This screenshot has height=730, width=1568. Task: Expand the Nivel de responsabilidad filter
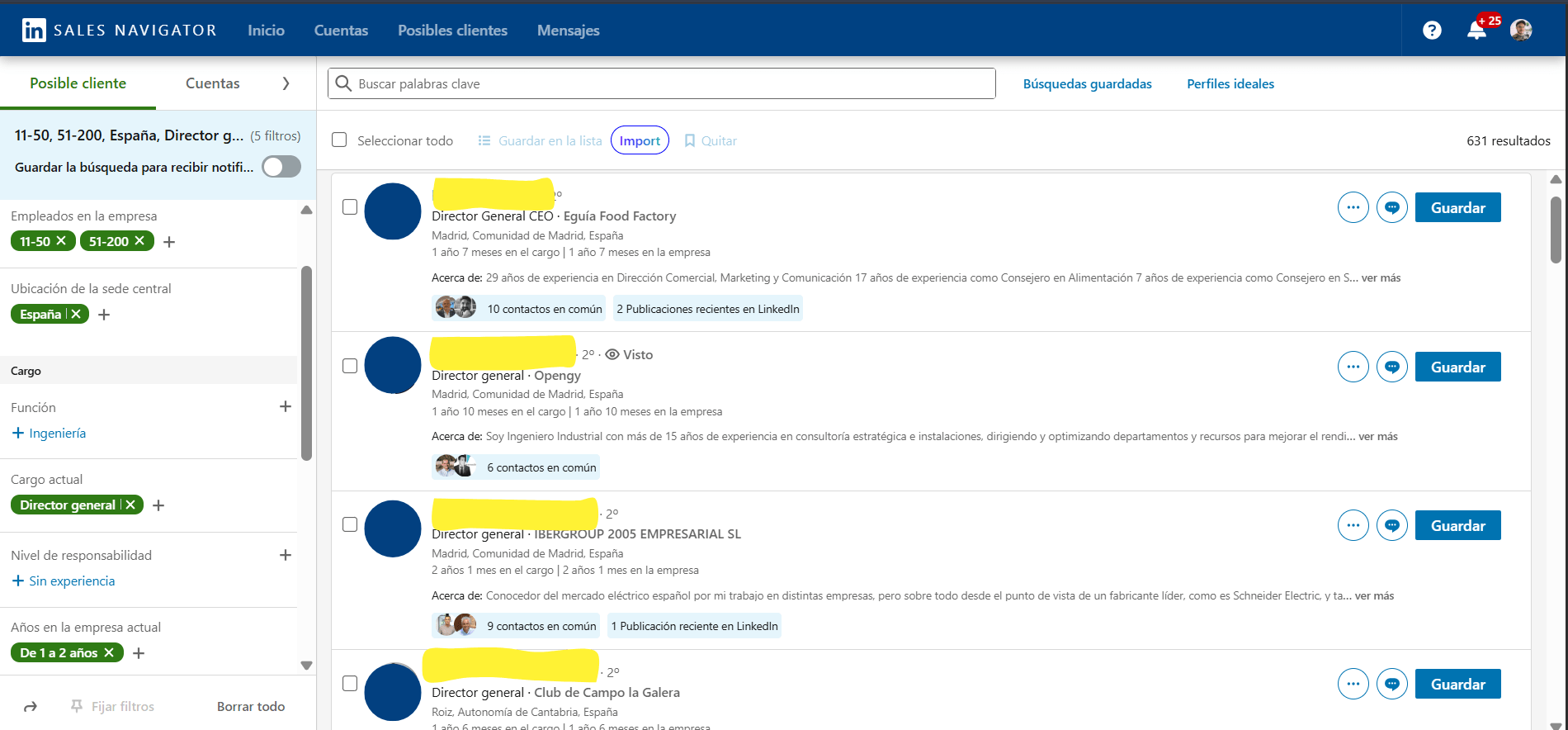tap(286, 555)
